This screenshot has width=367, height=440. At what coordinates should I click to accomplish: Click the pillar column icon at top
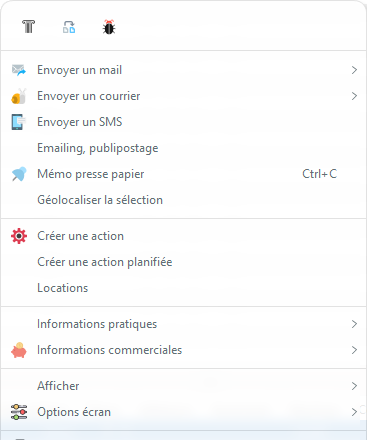tap(29, 27)
